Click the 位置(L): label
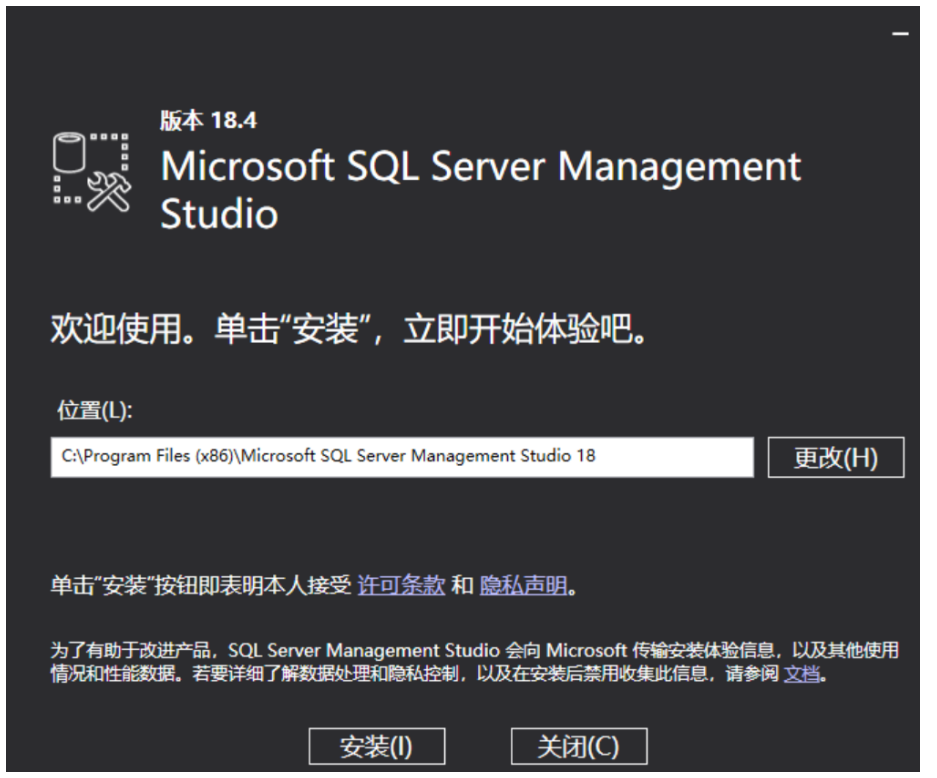This screenshot has width=937, height=778. tap(94, 411)
